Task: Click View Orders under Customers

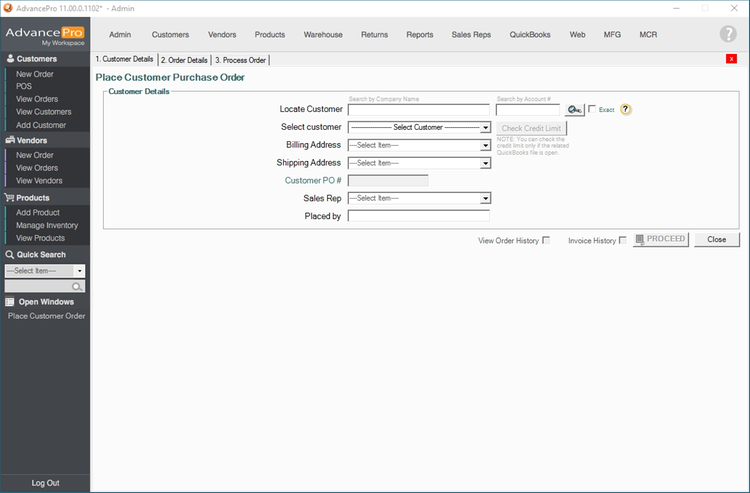Action: click(37, 99)
